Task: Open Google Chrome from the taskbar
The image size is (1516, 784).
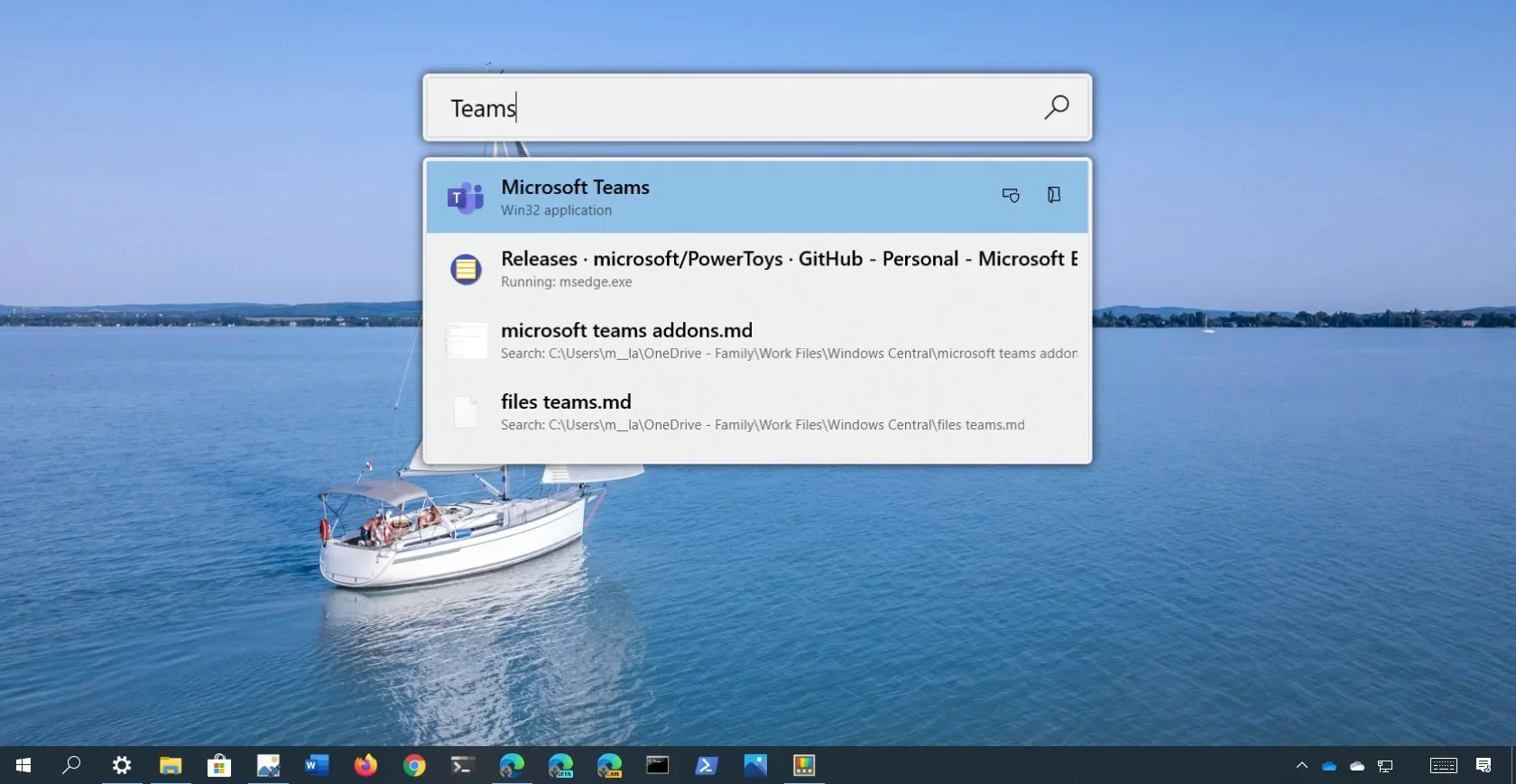Action: pyautogui.click(x=414, y=765)
